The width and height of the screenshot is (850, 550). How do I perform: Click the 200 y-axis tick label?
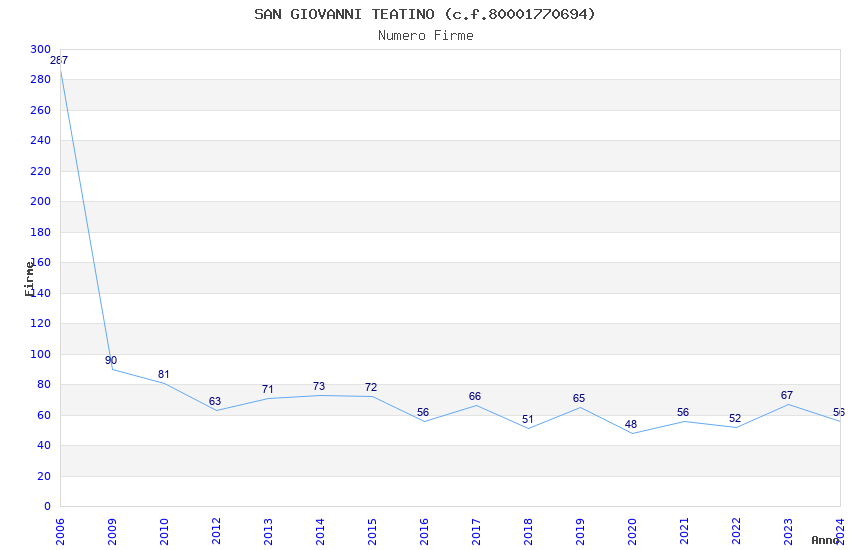[x=41, y=202]
